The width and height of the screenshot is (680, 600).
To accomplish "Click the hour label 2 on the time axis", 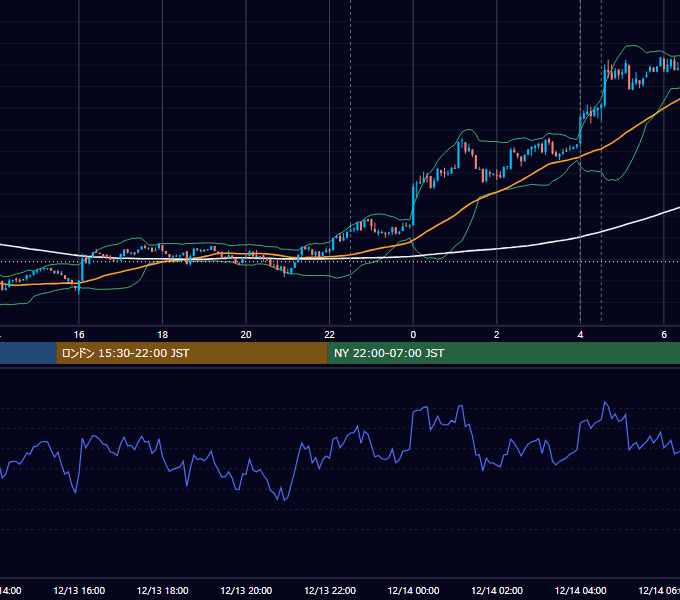I will tap(497, 335).
